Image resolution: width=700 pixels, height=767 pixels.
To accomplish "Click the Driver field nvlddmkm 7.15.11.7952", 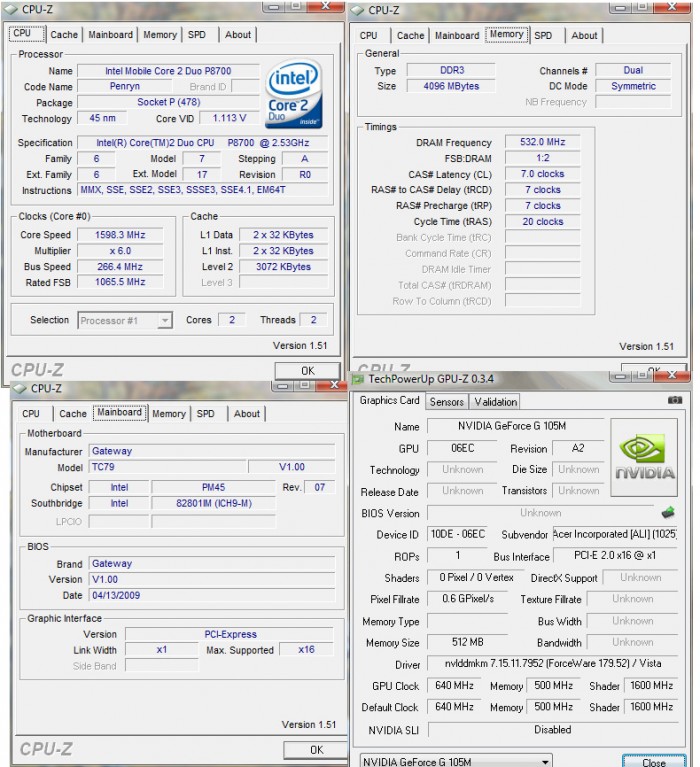I will 552,663.
